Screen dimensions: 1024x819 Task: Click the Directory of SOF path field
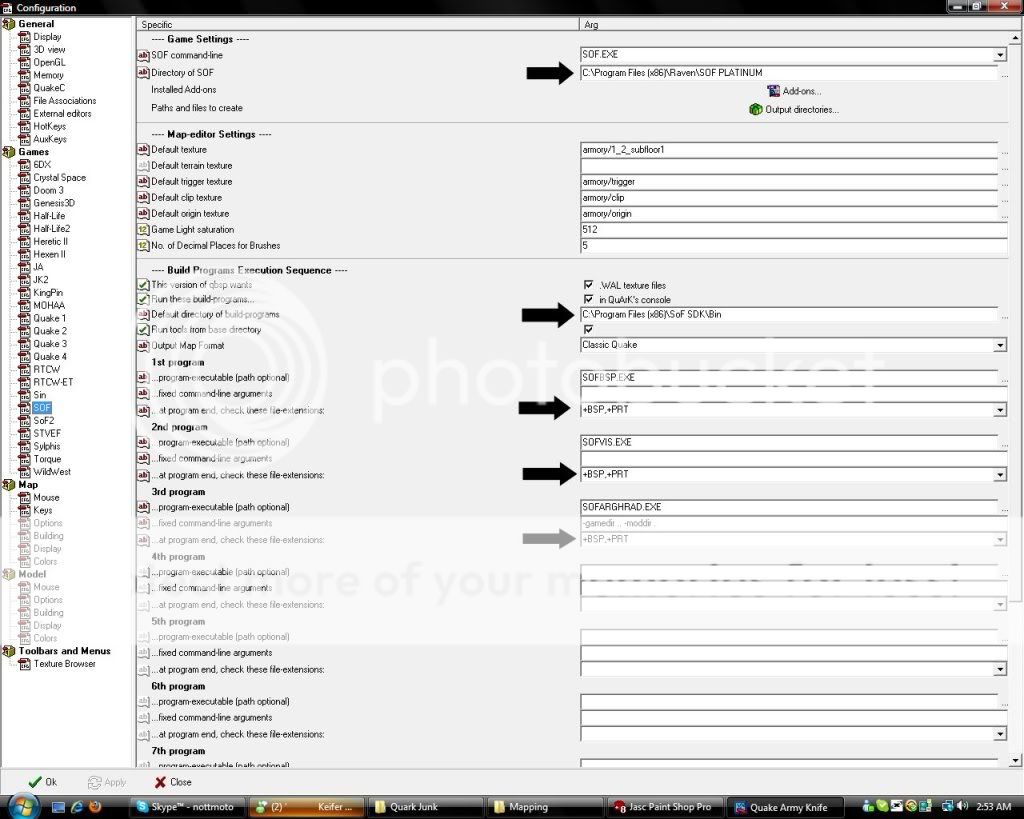789,73
